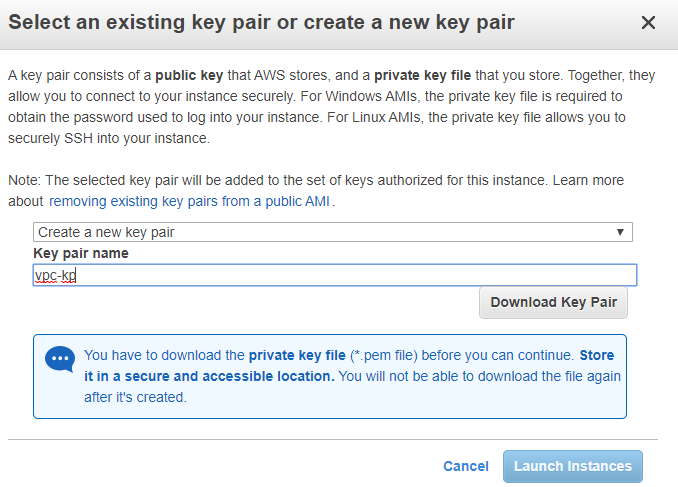Click bold 'public key' in the description
This screenshot has height=487, width=678.
pyautogui.click(x=187, y=75)
